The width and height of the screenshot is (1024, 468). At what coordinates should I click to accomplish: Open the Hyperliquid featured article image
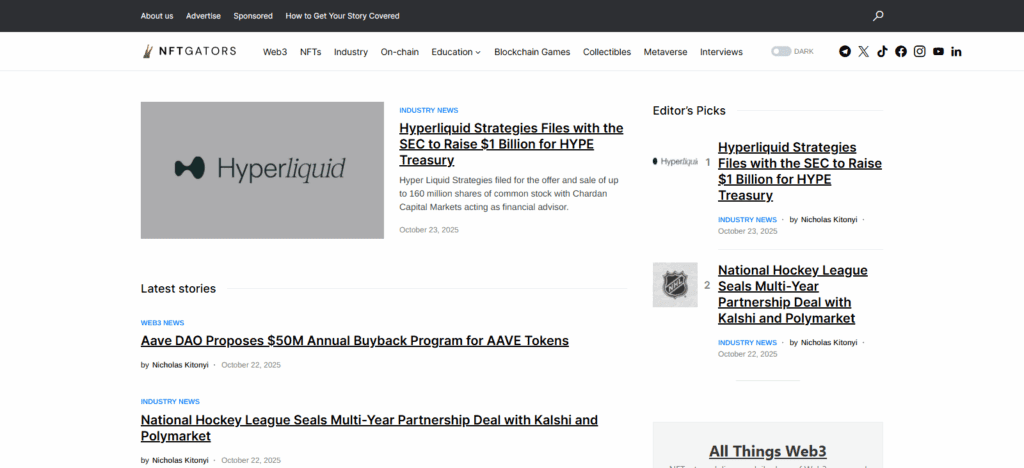[262, 170]
